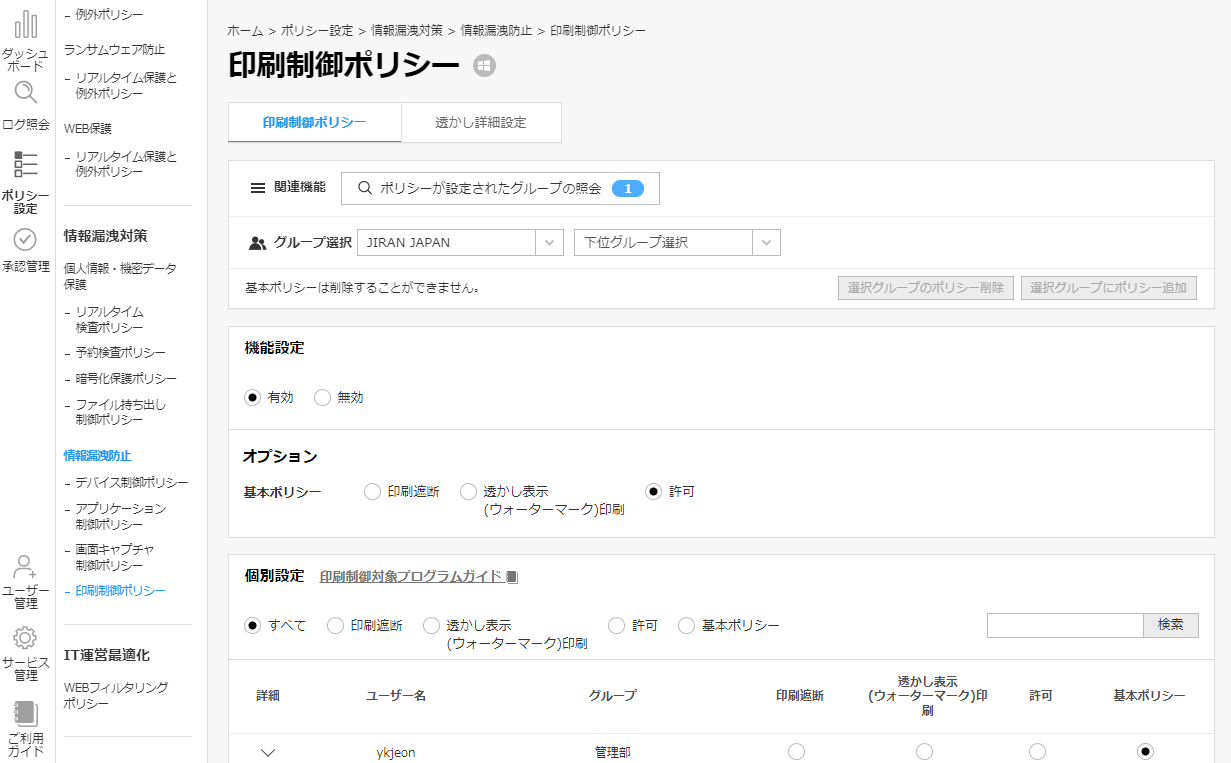Image resolution: width=1231 pixels, height=763 pixels.
Task: Open the ポリシー設定 sidebar icon
Action: point(25,165)
